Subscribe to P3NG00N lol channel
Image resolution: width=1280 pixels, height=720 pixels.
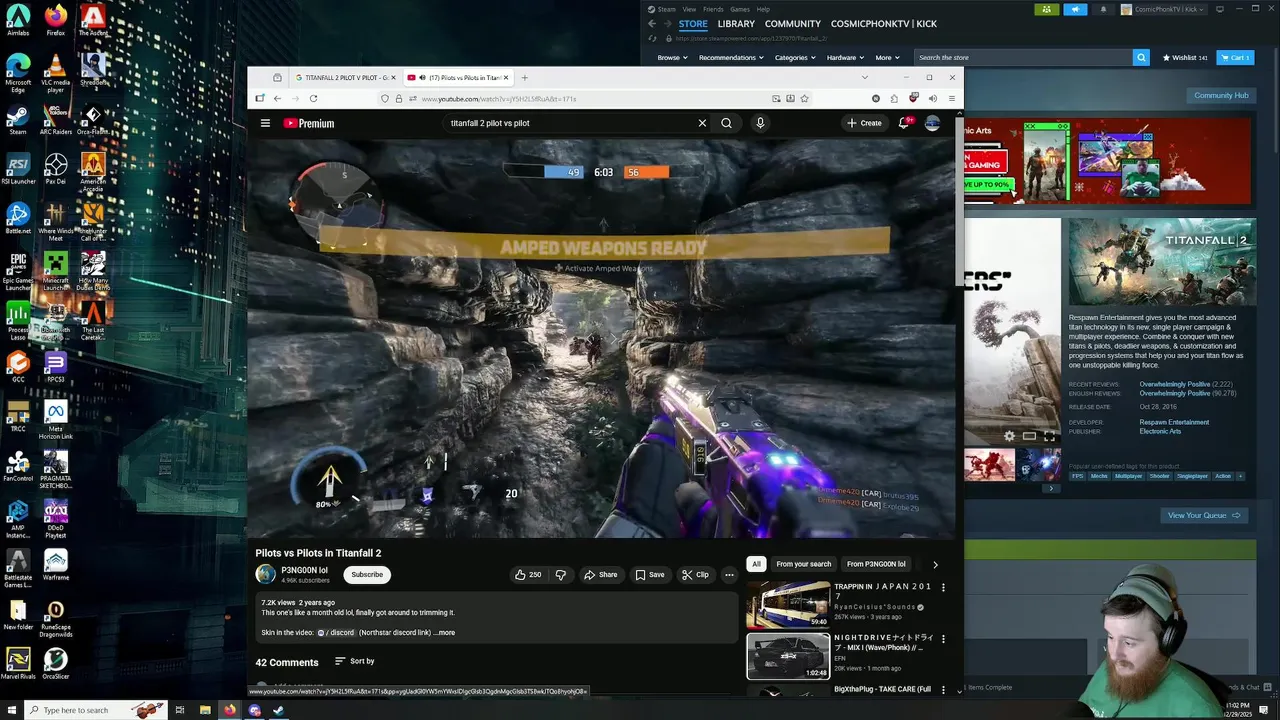click(x=367, y=574)
